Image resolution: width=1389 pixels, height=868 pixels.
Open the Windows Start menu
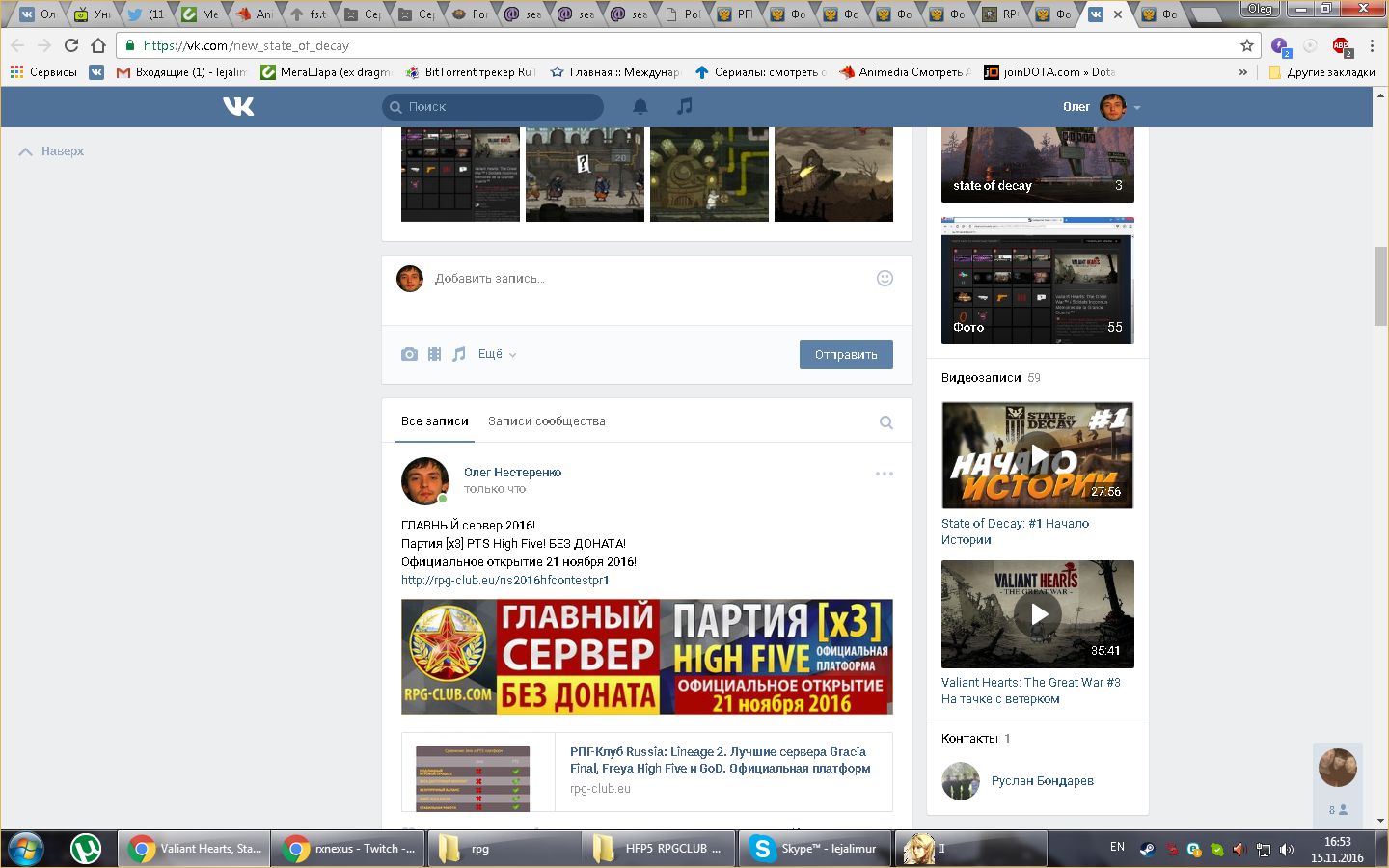[26, 849]
